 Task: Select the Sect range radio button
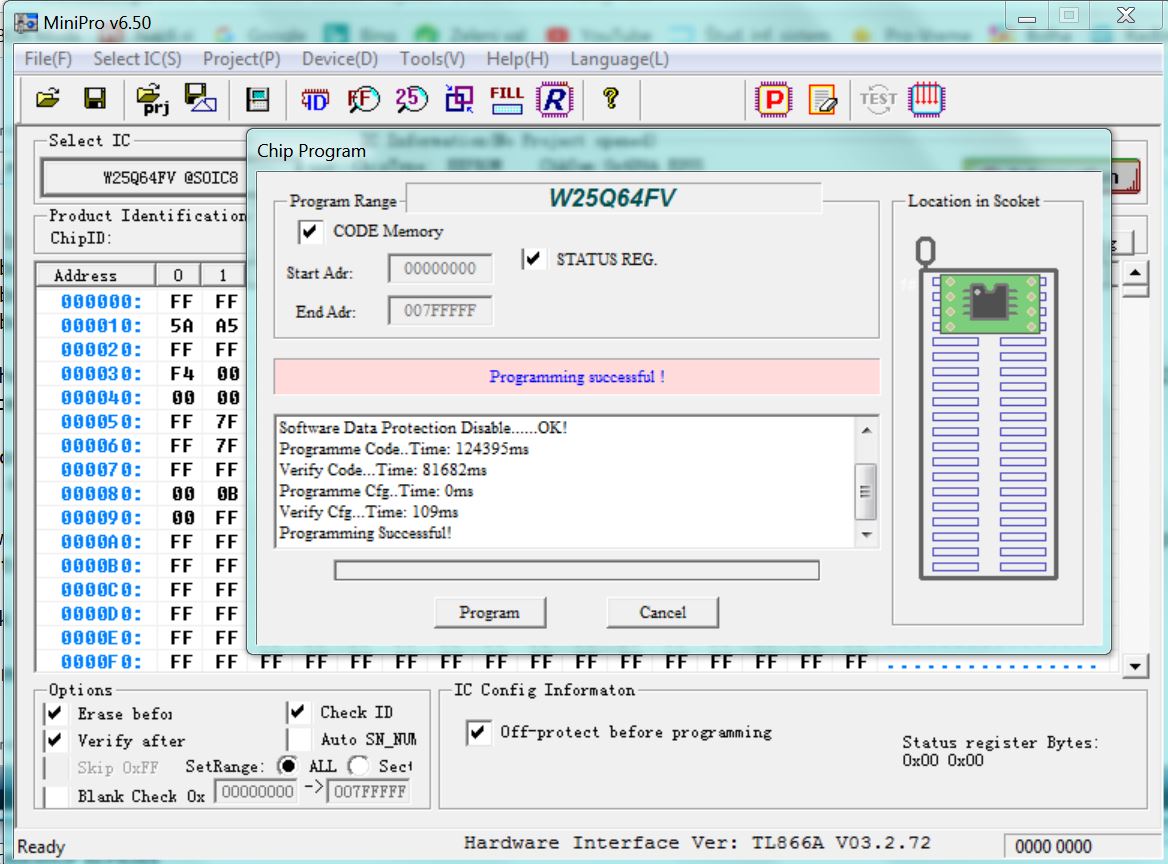(358, 766)
